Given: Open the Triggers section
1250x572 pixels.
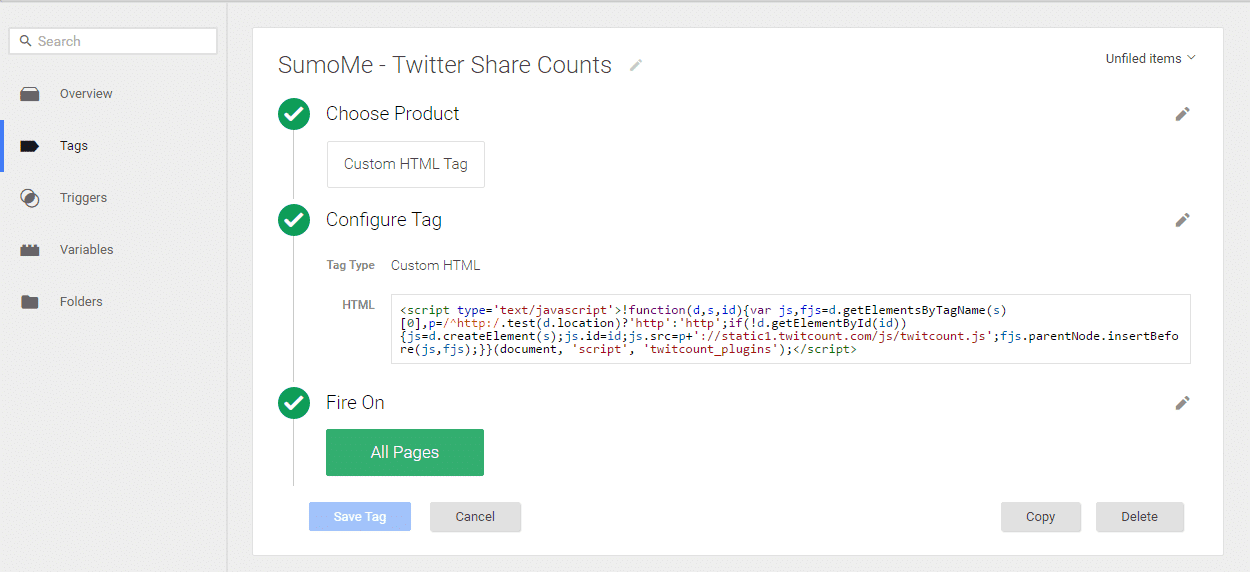Looking at the screenshot, I should [x=83, y=198].
